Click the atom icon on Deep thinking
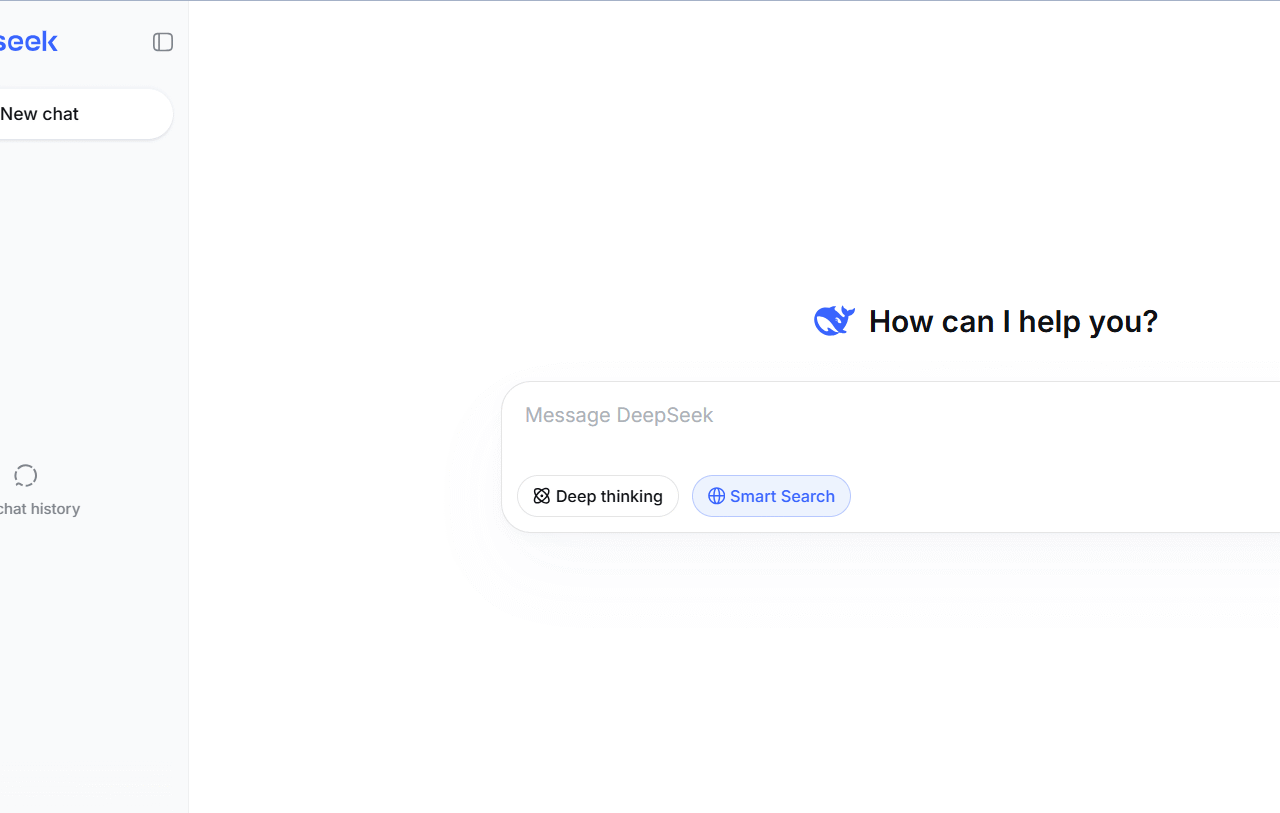 [542, 496]
